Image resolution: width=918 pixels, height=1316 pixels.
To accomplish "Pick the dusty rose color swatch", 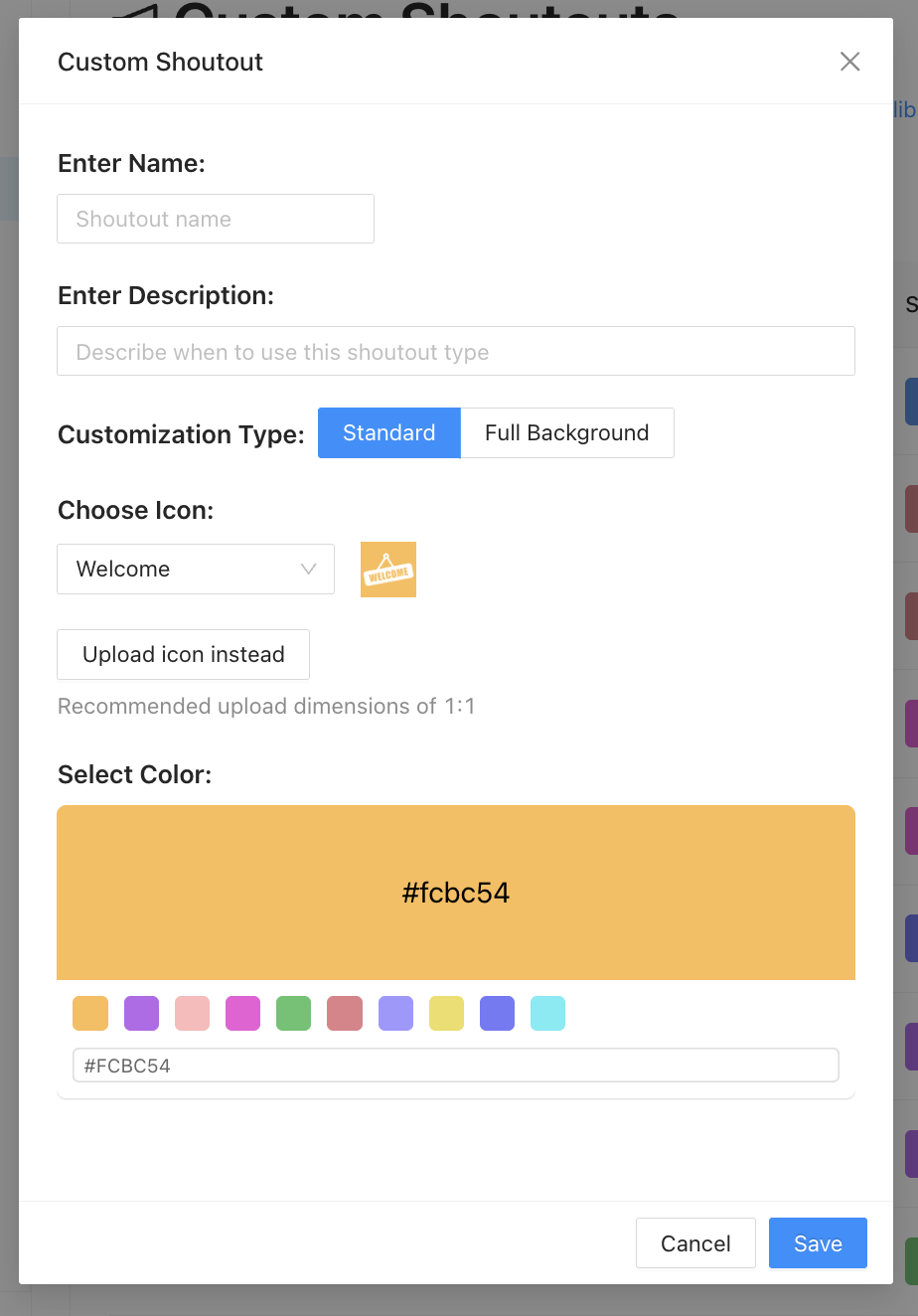I will coord(345,1014).
